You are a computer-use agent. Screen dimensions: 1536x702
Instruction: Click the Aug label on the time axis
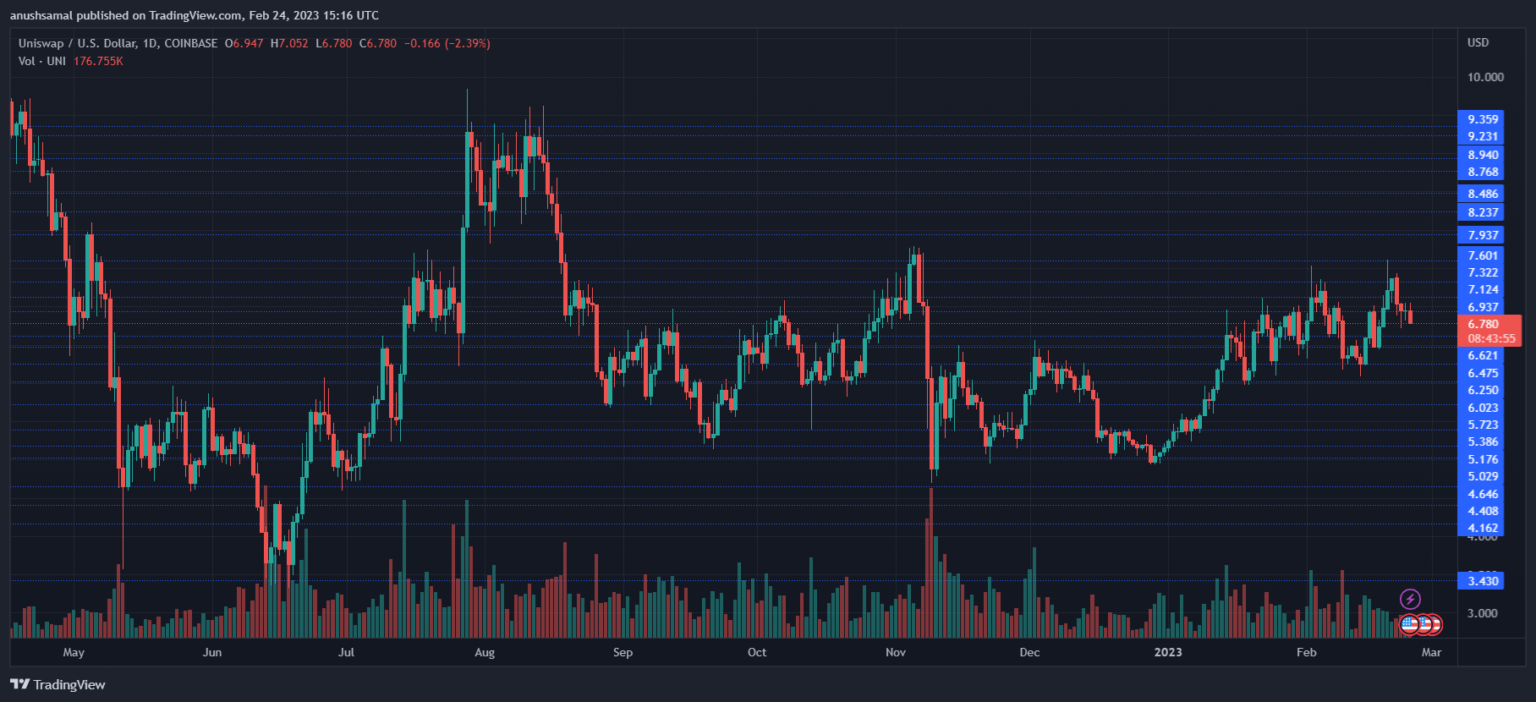tap(484, 653)
